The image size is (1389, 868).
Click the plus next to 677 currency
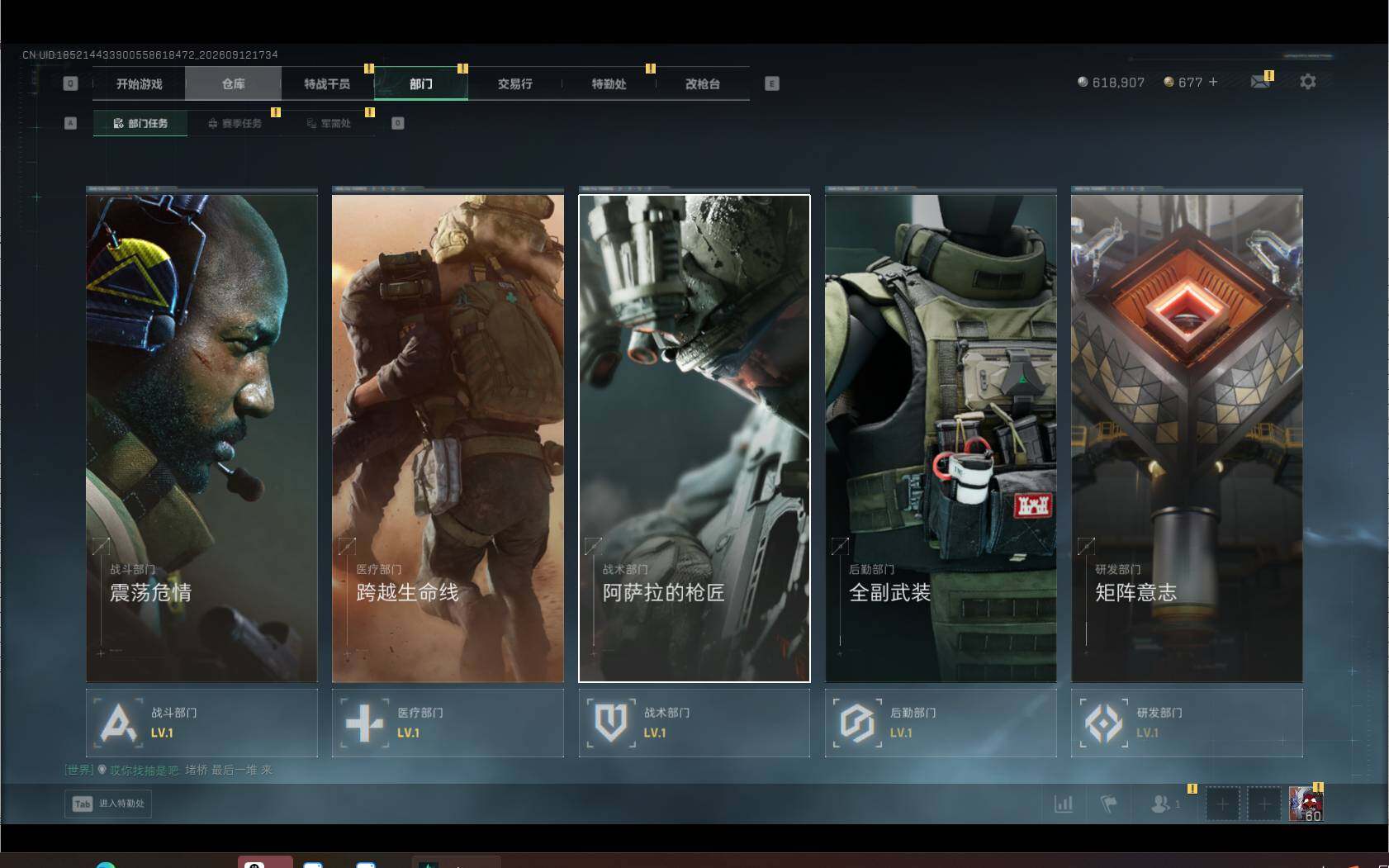click(x=1213, y=82)
